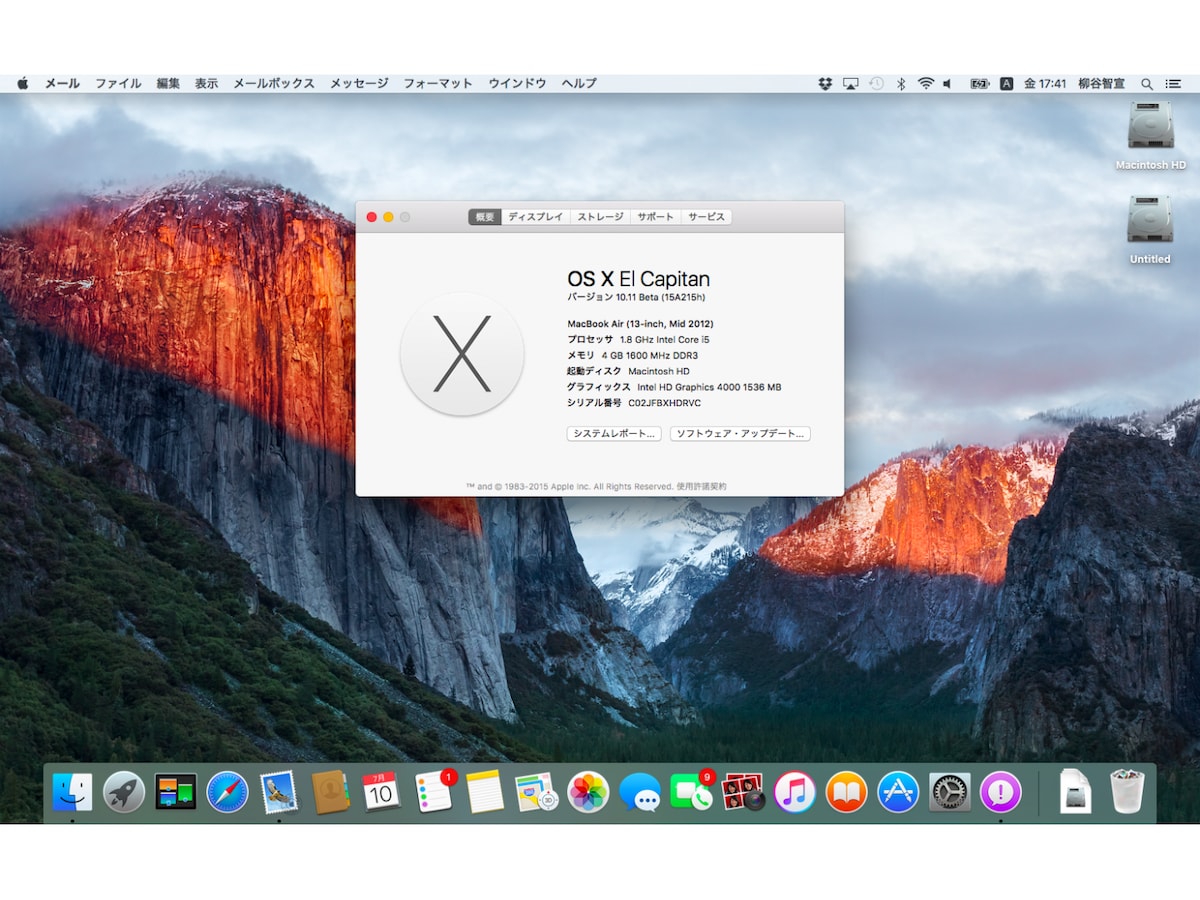This screenshot has height=900, width=1200.
Task: Open the 使用許諾契約 link
Action: (701, 487)
